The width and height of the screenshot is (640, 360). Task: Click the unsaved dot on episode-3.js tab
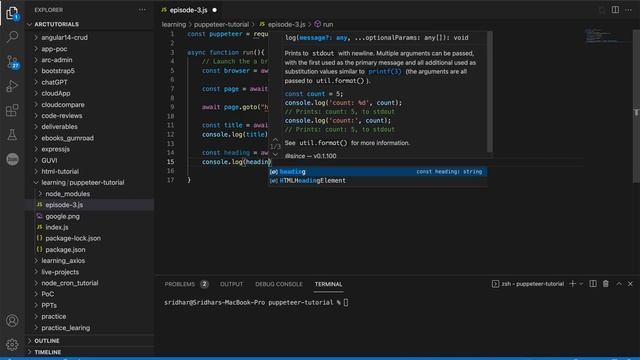click(x=214, y=10)
